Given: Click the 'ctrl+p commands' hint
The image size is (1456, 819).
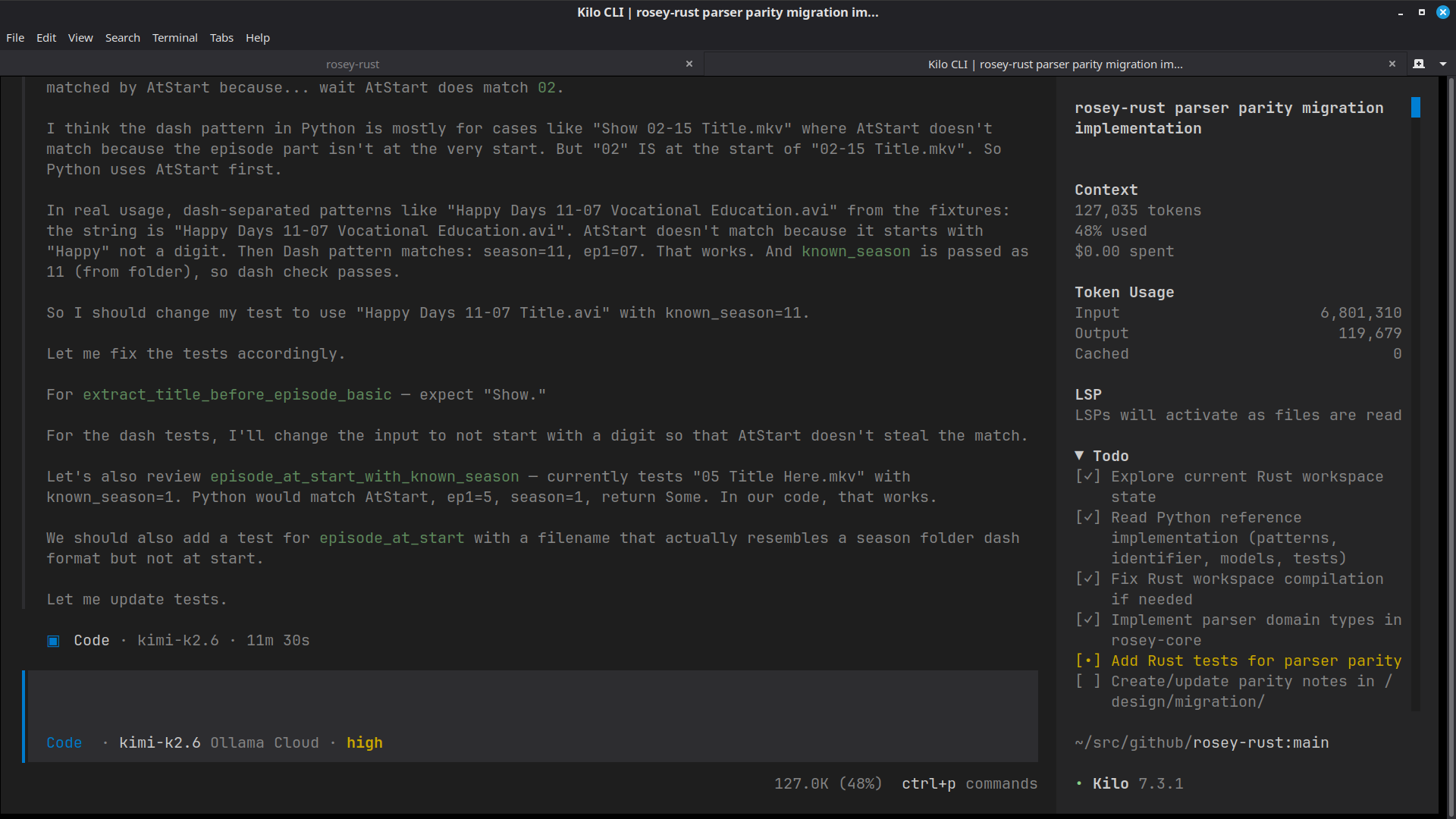Looking at the screenshot, I should (x=969, y=784).
